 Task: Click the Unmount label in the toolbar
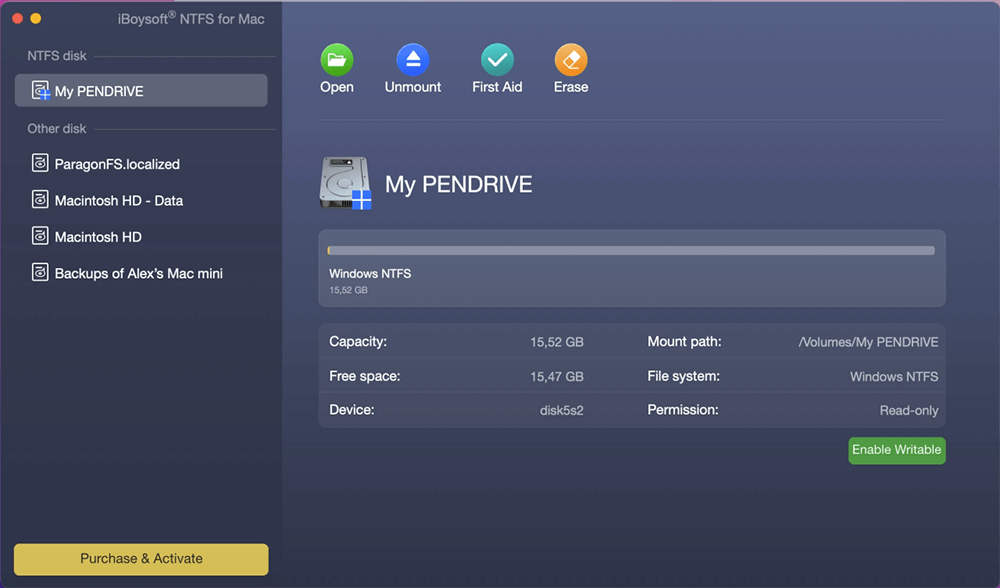click(413, 87)
